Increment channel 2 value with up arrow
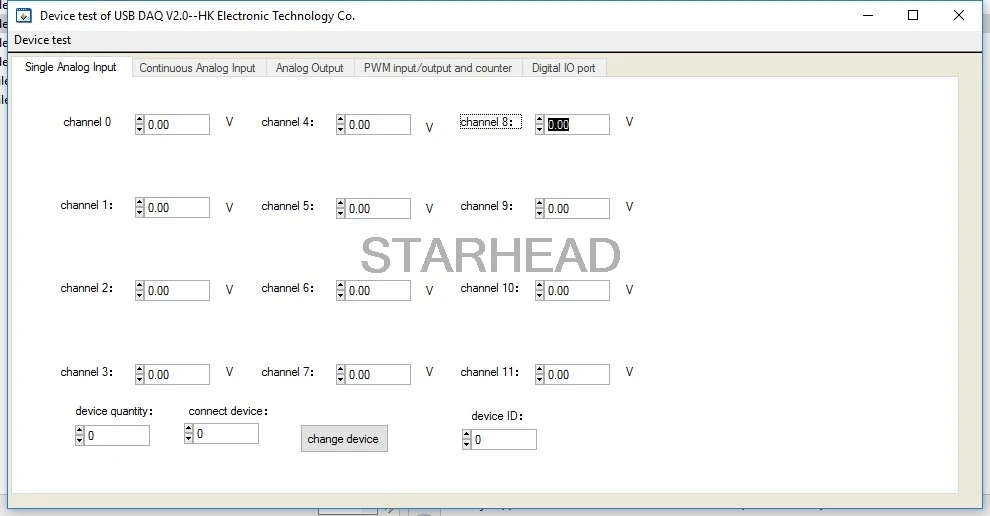The height and width of the screenshot is (516, 990). coord(140,285)
